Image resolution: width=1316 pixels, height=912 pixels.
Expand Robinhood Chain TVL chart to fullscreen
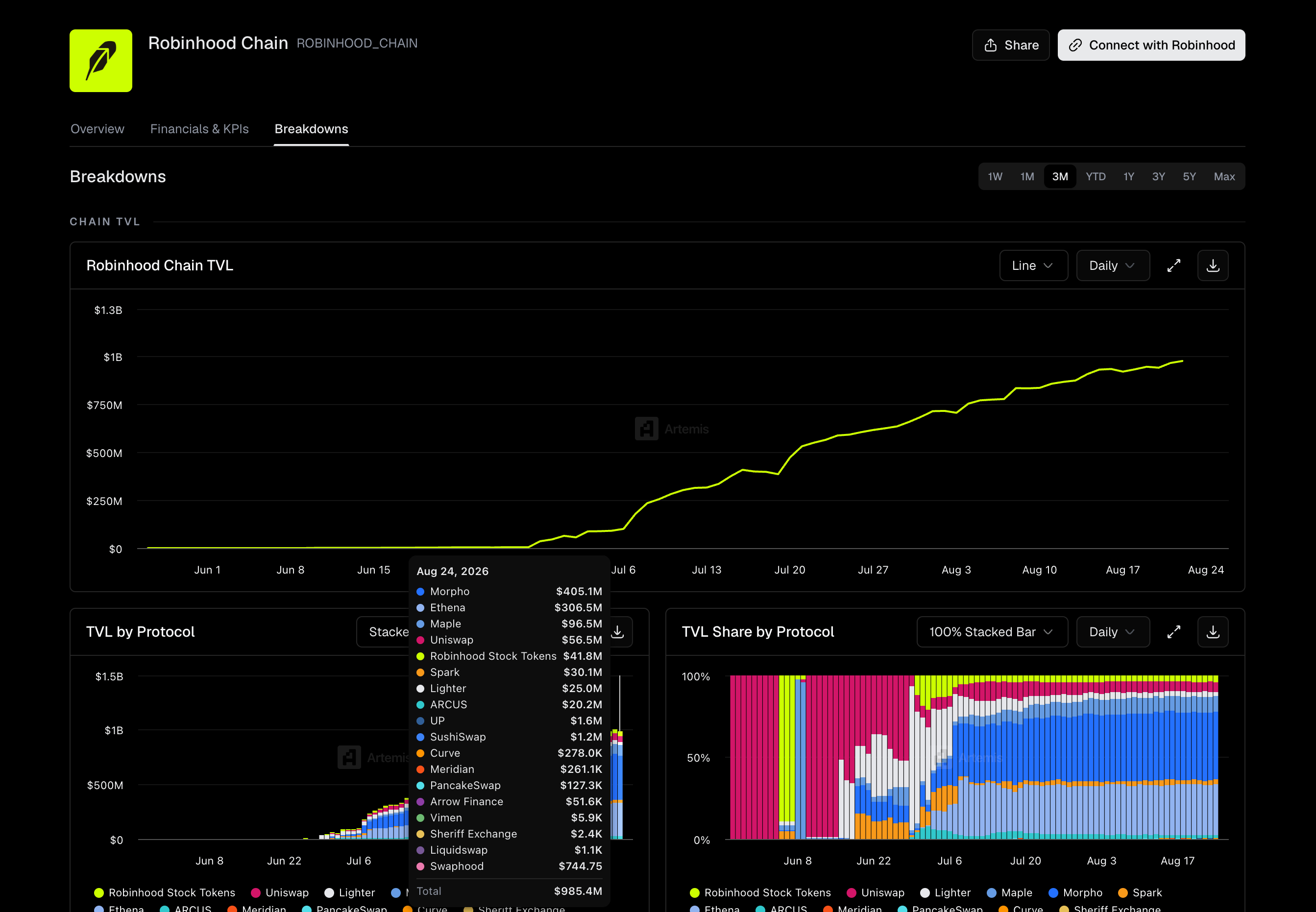pos(1173,265)
